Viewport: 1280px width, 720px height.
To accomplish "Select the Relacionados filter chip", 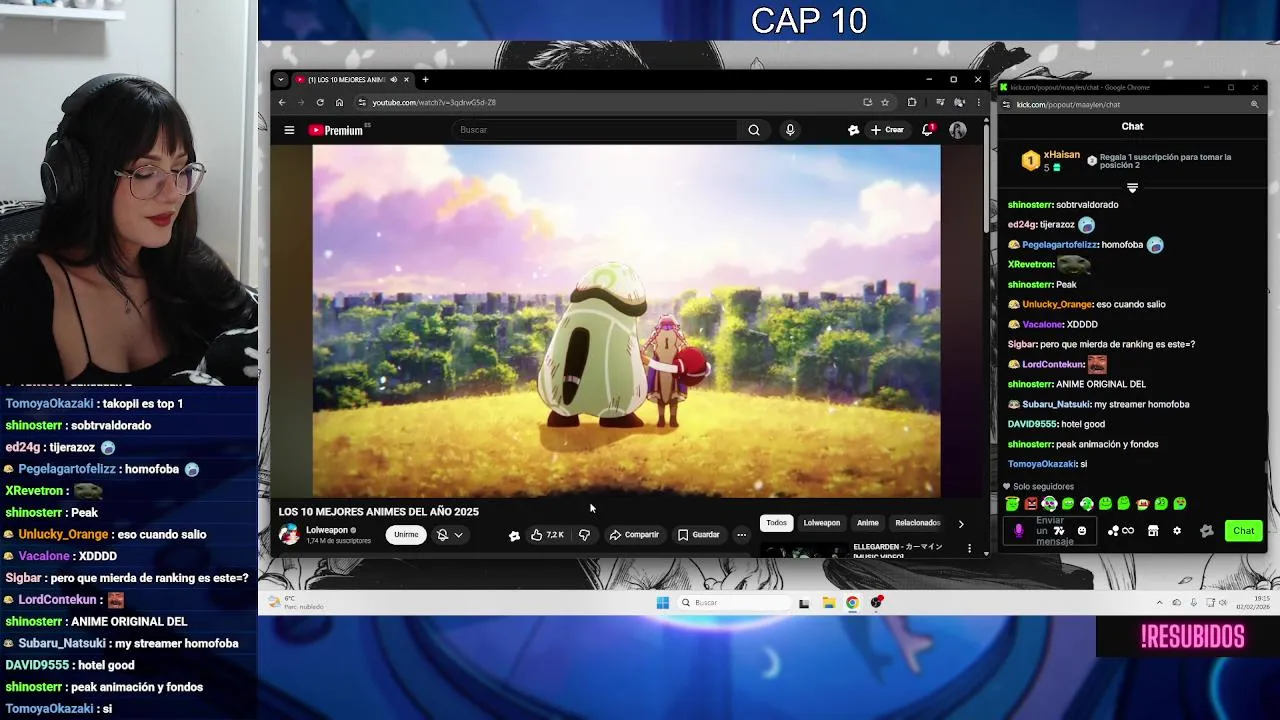I will point(917,523).
